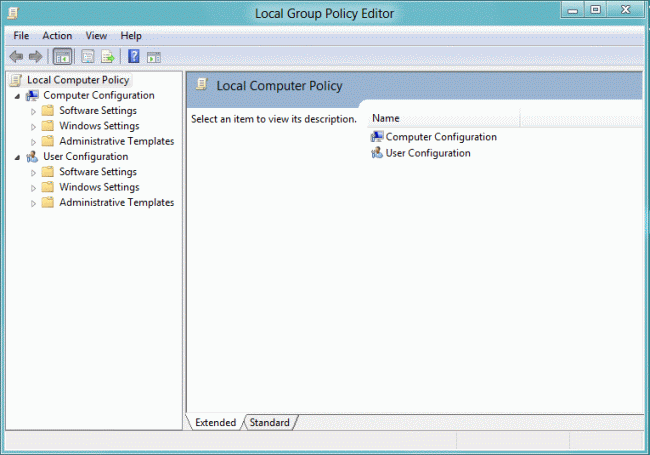Click folder icon of Windows Settings under User Configuration
This screenshot has height=455, width=650.
tap(48, 187)
